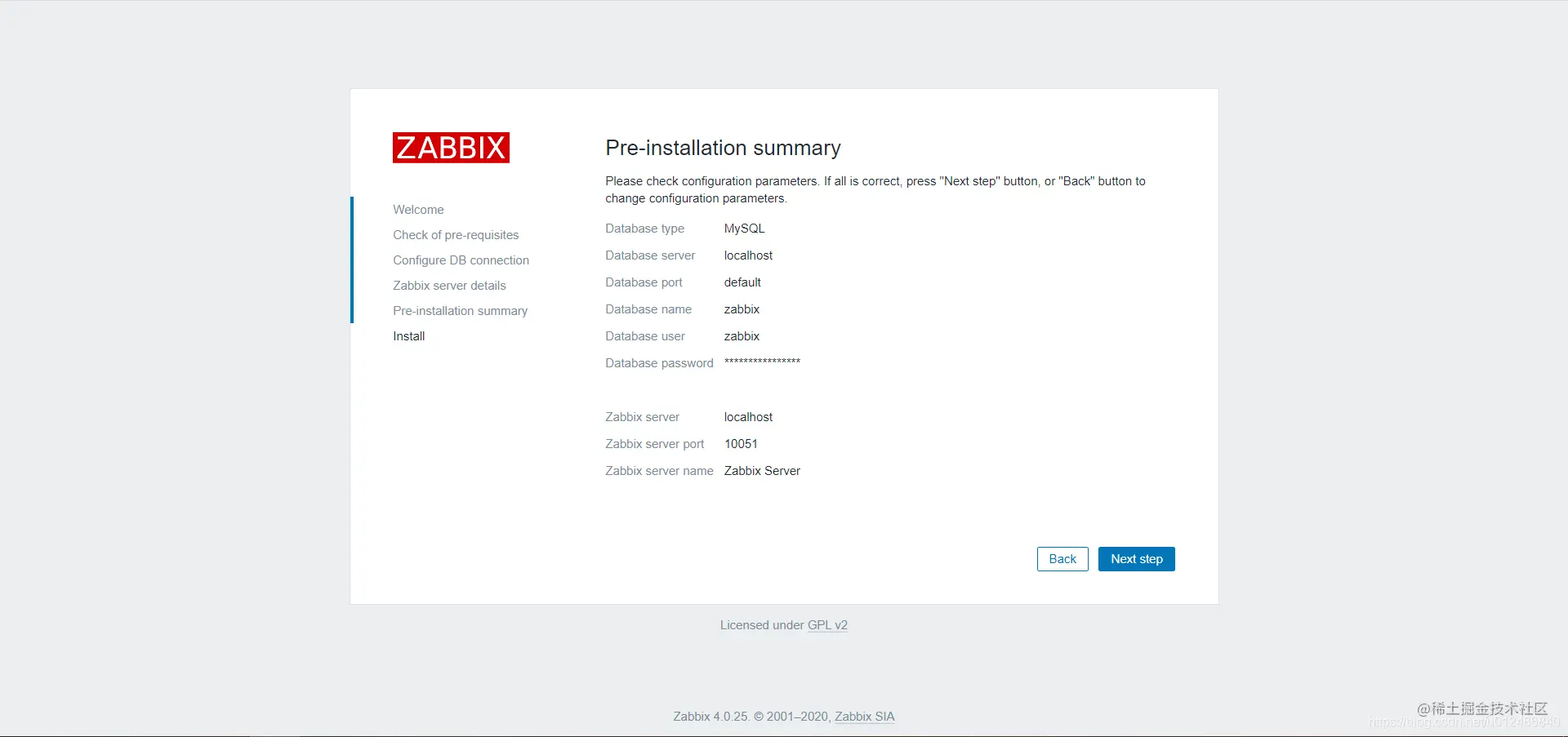The height and width of the screenshot is (737, 1568).
Task: Click the ZABBIX logo
Action: point(451,148)
